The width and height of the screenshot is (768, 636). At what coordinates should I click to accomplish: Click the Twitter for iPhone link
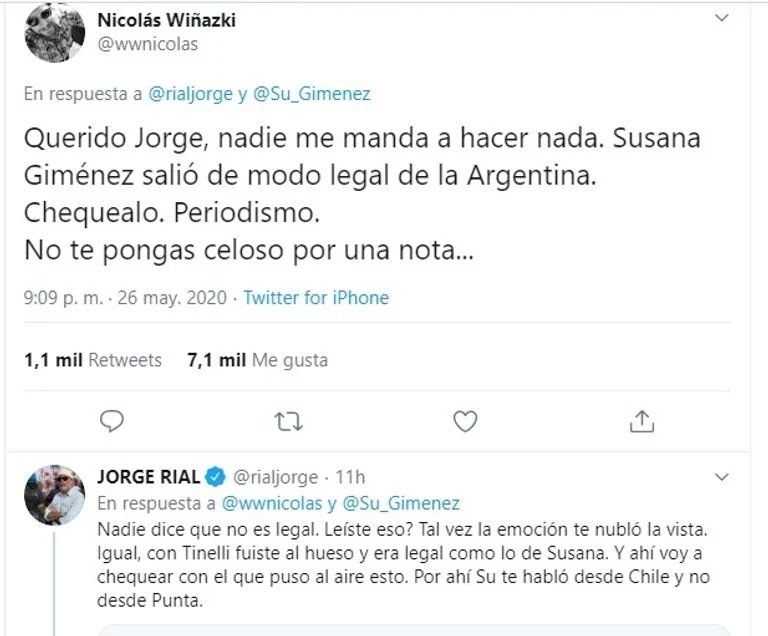coord(316,298)
